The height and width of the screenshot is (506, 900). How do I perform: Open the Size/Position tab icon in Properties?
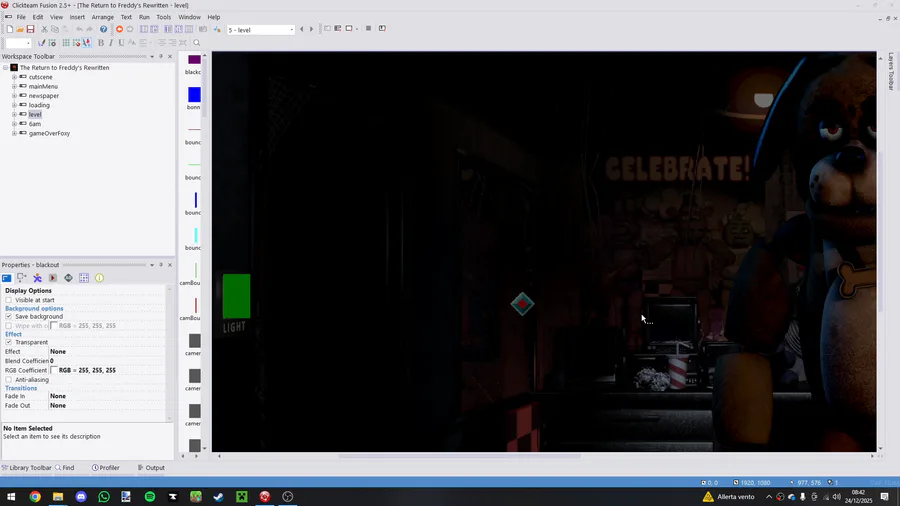pyautogui.click(x=22, y=278)
